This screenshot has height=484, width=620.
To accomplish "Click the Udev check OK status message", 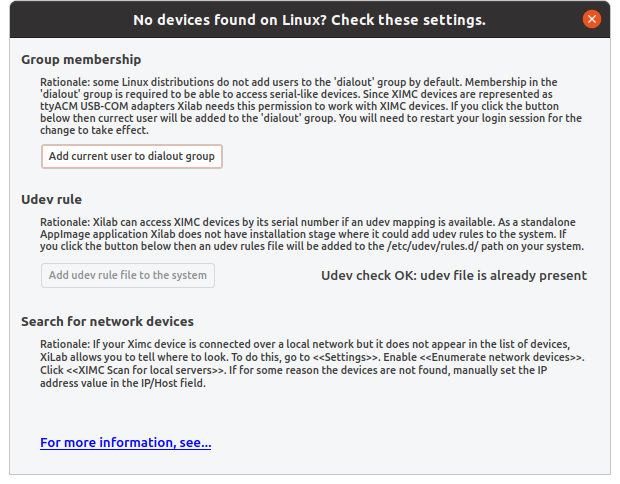I will click(454, 275).
